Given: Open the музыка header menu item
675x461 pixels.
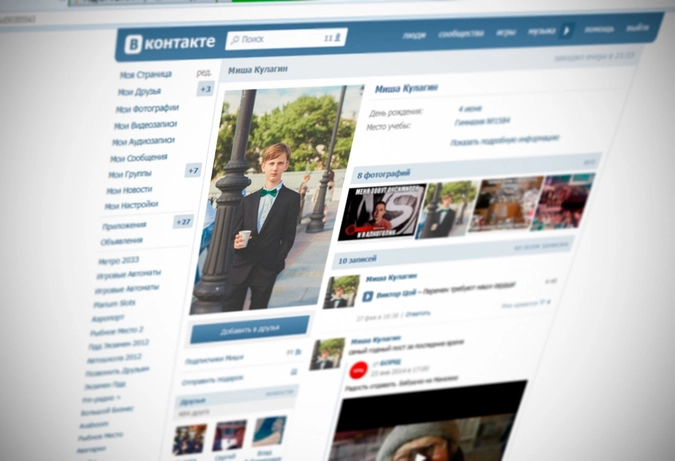Looking at the screenshot, I should pos(542,31).
